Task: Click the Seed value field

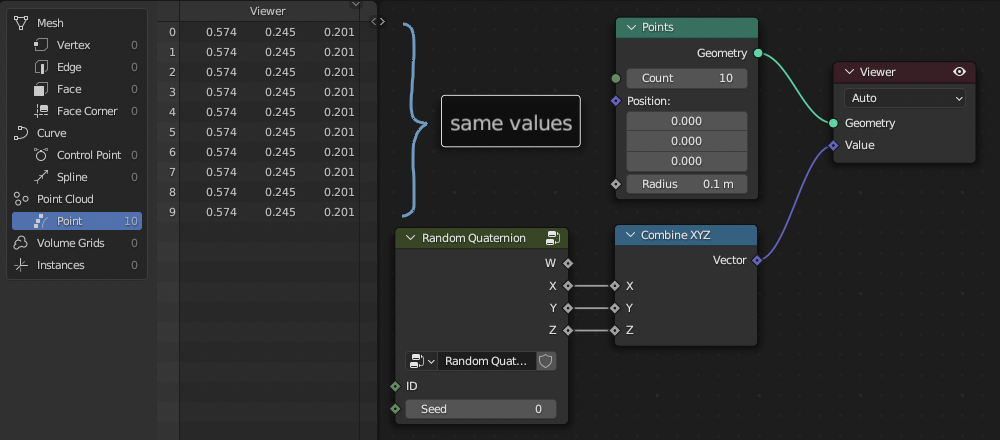Action: [x=481, y=409]
